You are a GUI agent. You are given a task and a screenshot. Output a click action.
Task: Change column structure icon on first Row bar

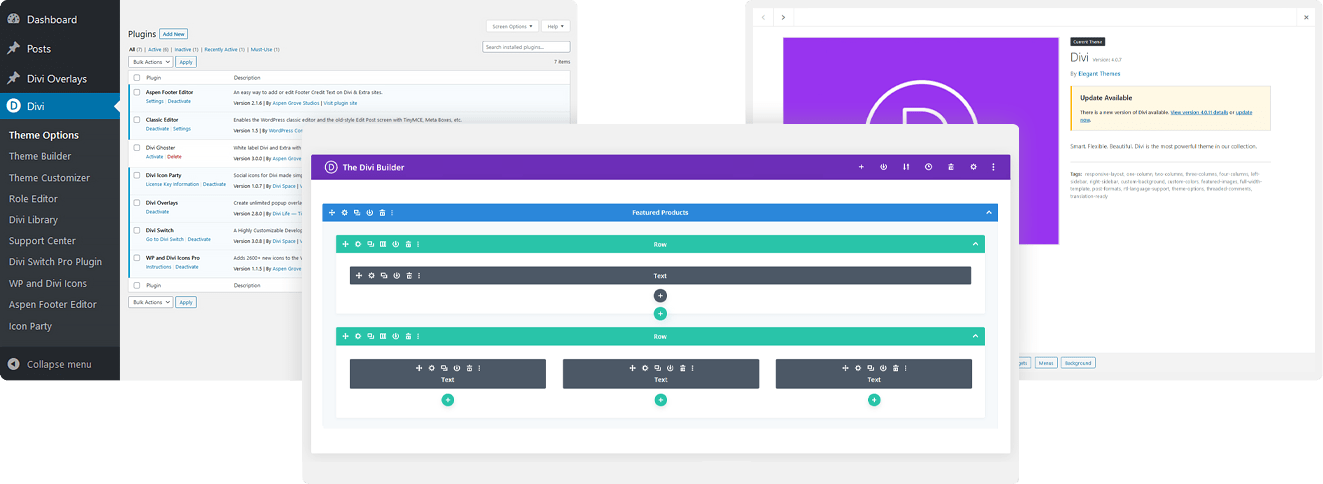(x=383, y=244)
